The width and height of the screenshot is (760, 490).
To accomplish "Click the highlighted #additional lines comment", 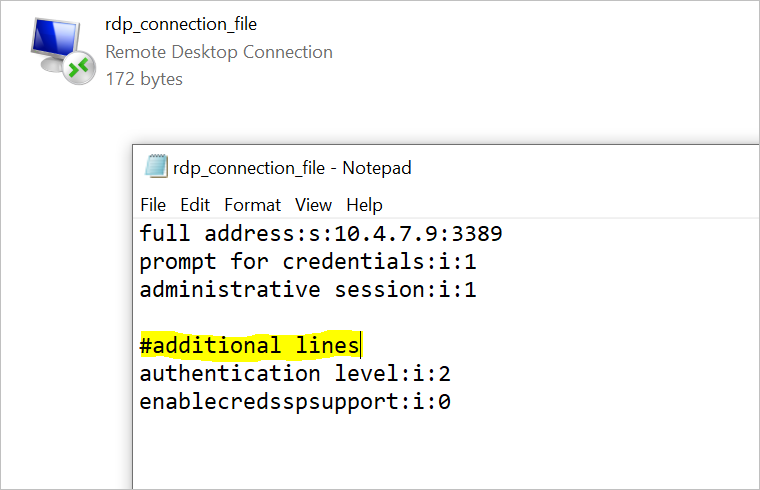I will [x=250, y=346].
